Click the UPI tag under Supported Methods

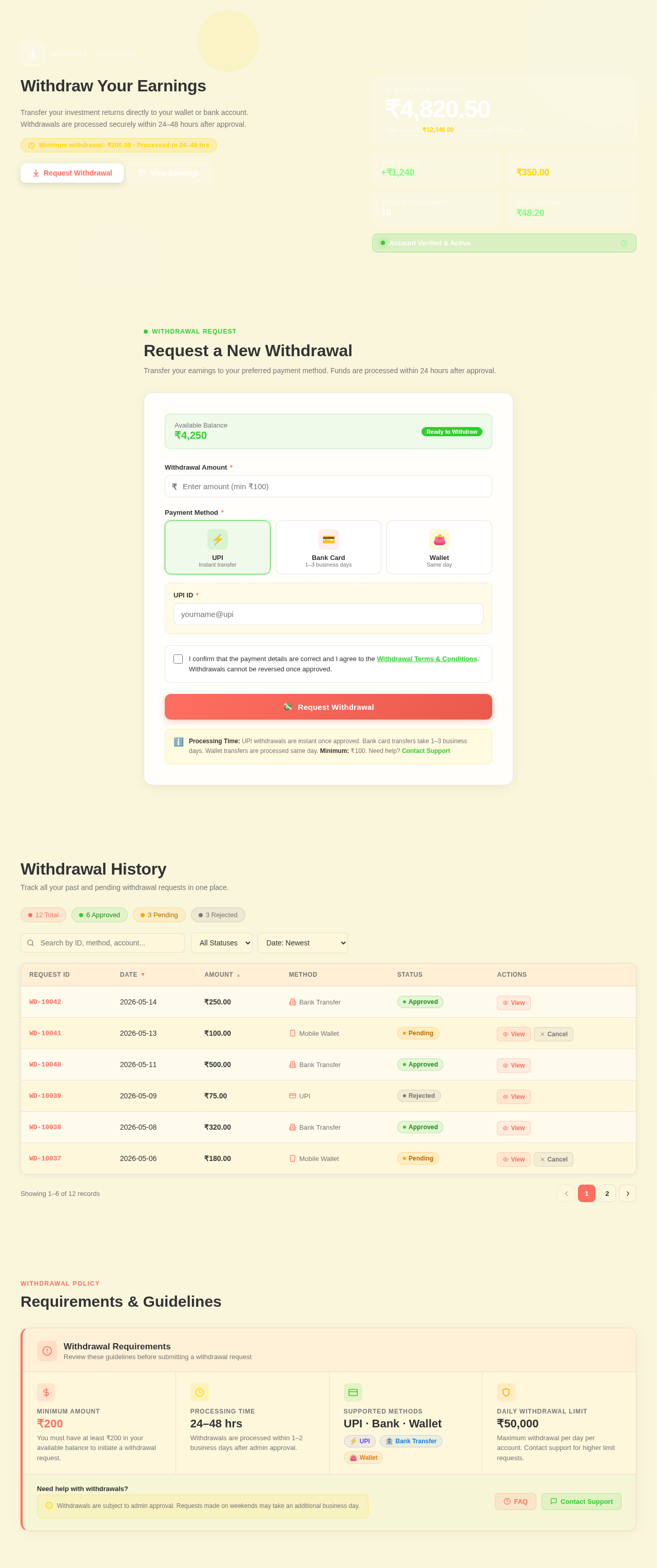pos(359,1441)
